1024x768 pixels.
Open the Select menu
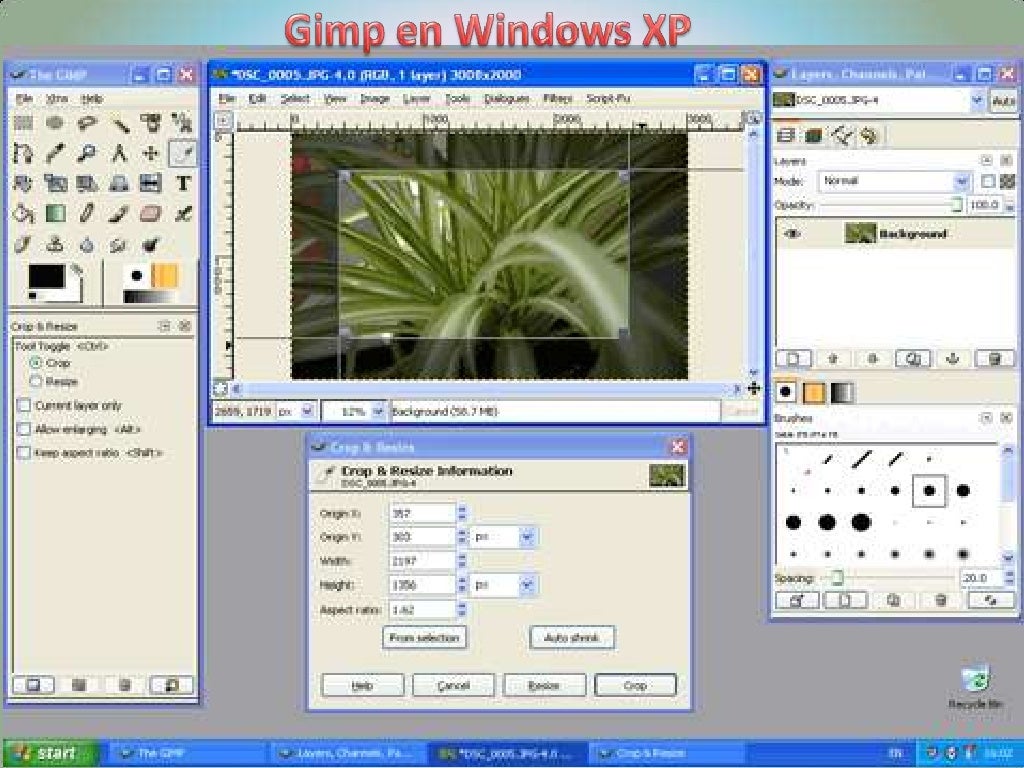tap(295, 99)
